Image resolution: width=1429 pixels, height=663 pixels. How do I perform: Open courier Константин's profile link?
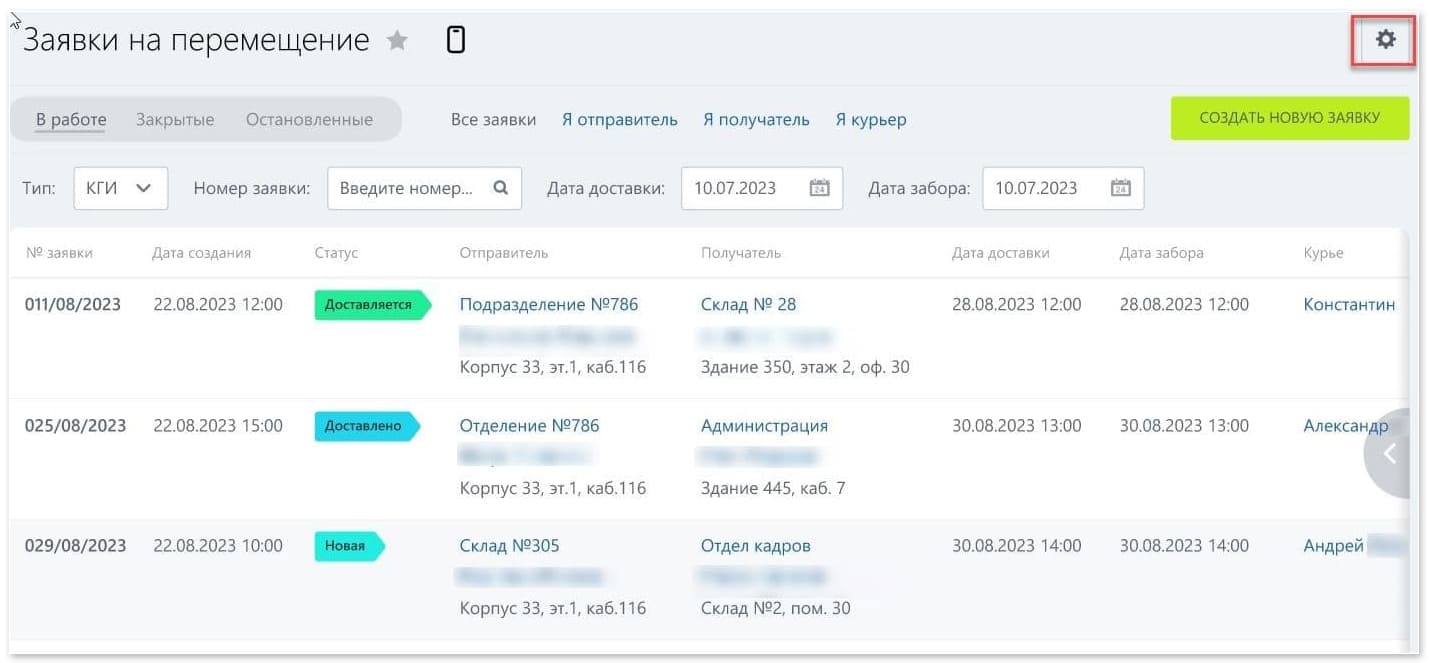[x=1348, y=304]
